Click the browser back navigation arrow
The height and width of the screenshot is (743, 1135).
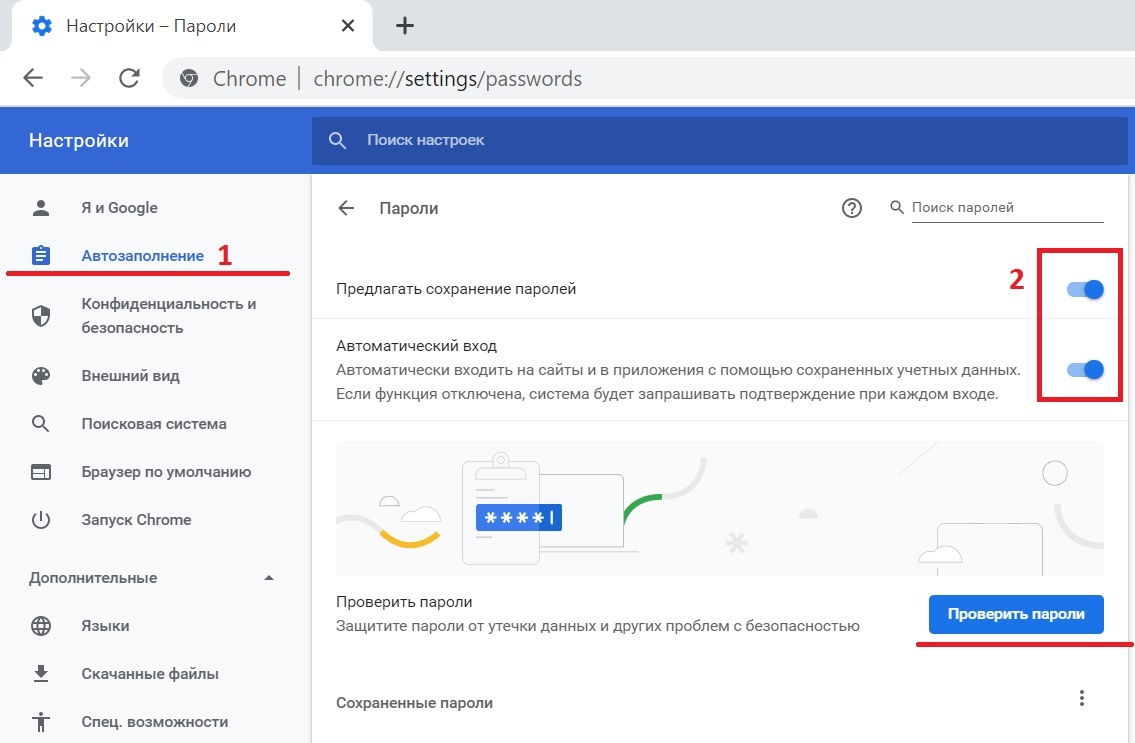(33, 79)
